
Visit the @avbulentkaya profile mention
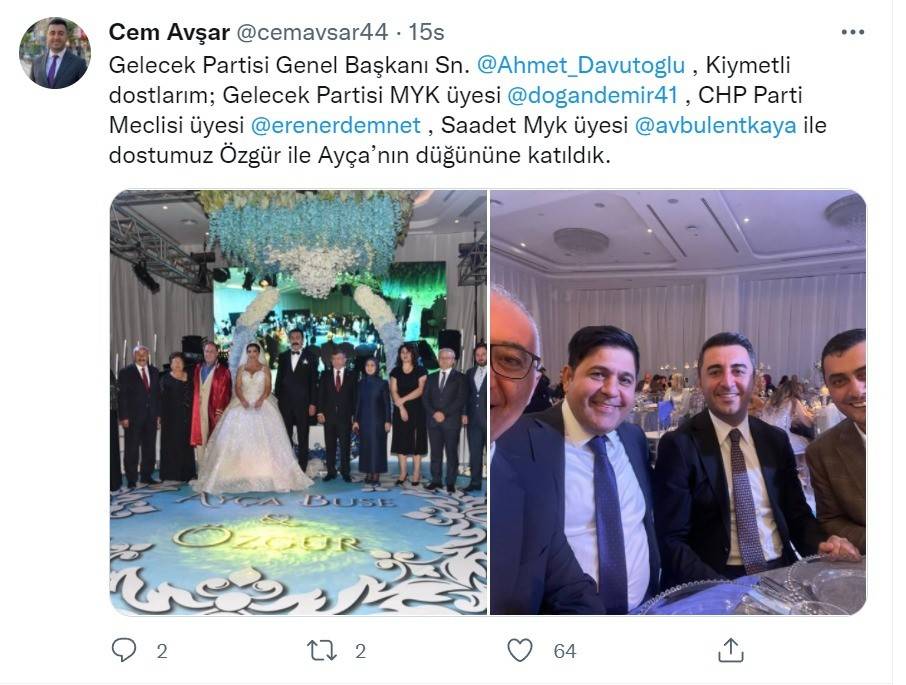pyautogui.click(x=715, y=125)
